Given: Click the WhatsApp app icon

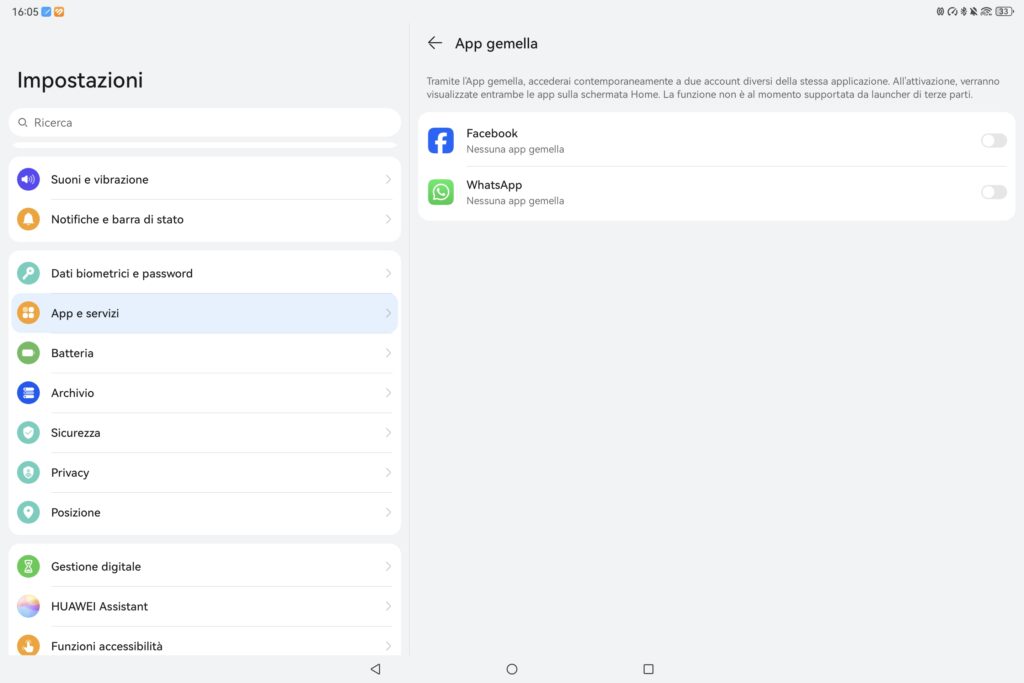Looking at the screenshot, I should [441, 192].
